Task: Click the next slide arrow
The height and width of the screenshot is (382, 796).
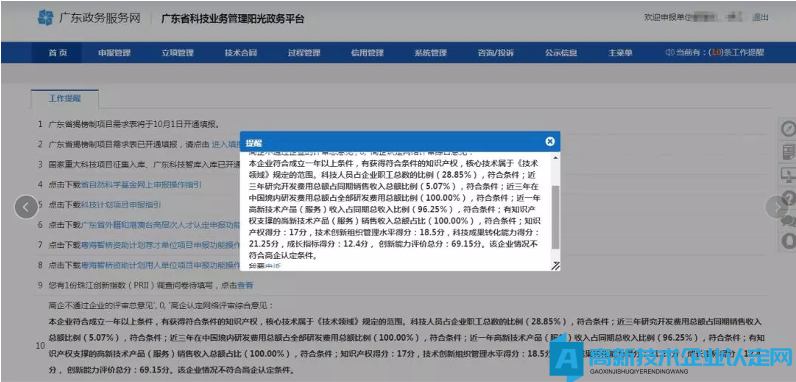Action: (x=777, y=207)
